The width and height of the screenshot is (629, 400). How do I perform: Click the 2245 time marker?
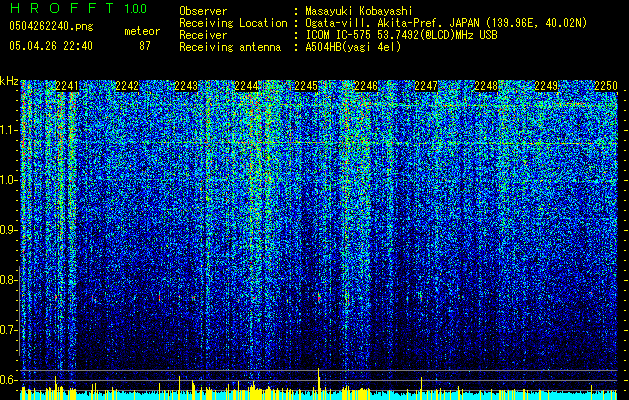[306, 86]
